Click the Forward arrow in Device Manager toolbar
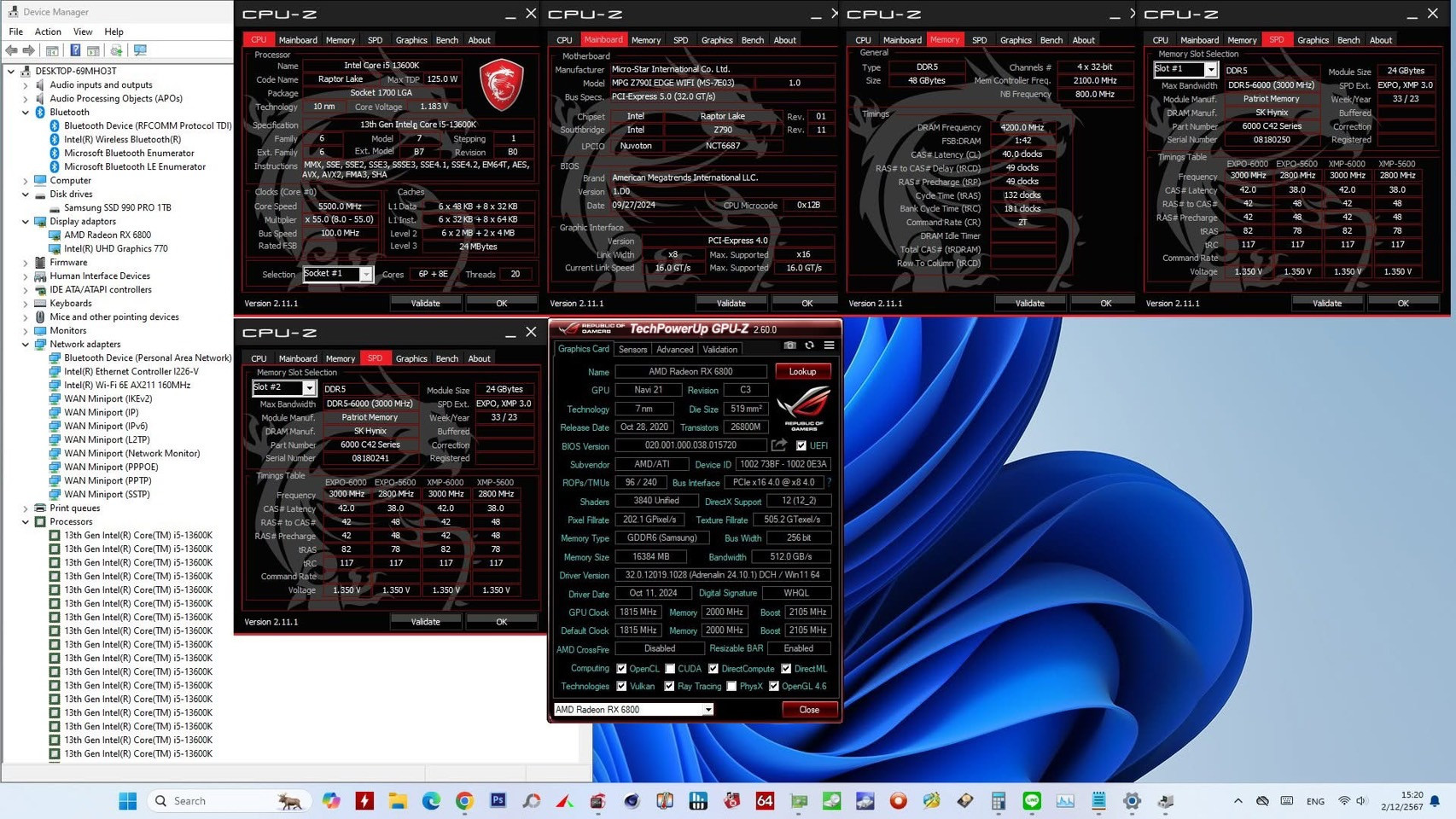 tap(29, 50)
